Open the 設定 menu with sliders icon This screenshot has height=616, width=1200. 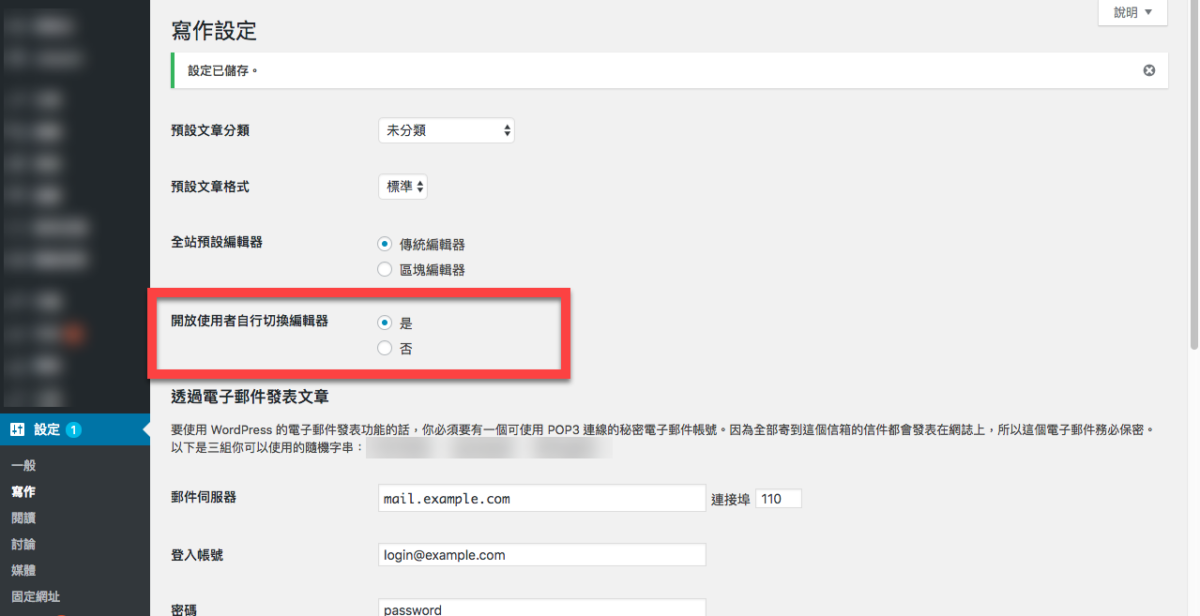tap(75, 429)
